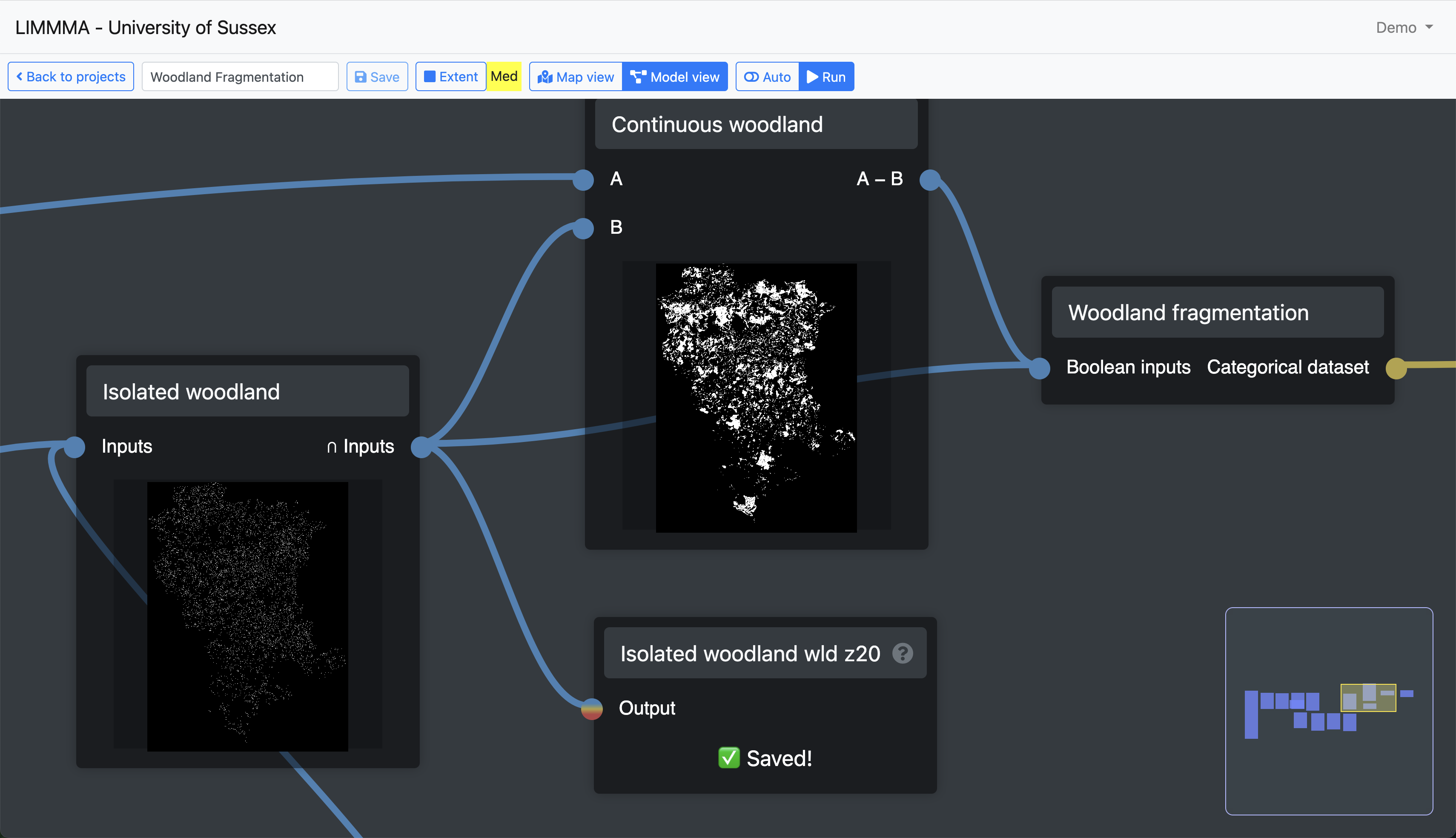Click the ∩ Inputs output socket
The width and height of the screenshot is (1456, 838).
pos(421,447)
